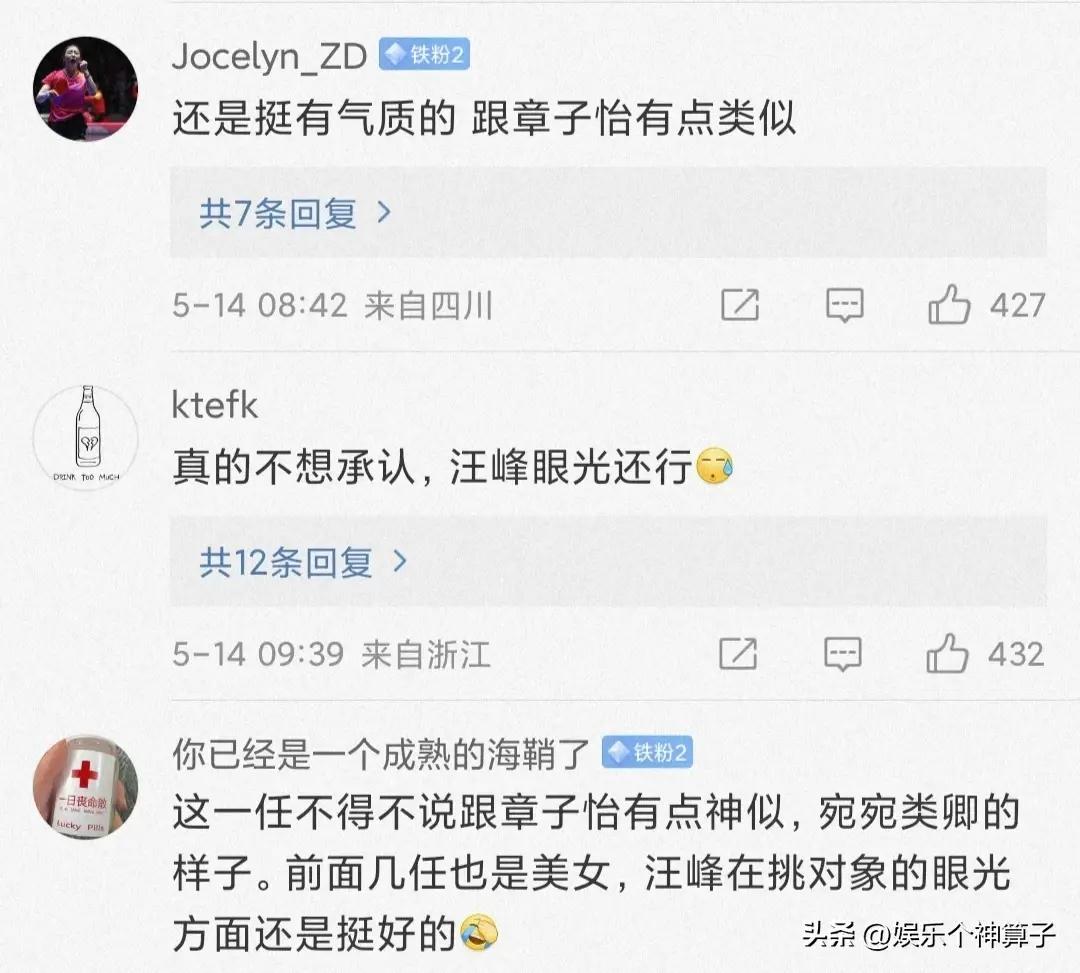This screenshot has height=973, width=1080.
Task: Like Jocelyn_ZD's comment with thumbs-up icon
Action: [949, 304]
